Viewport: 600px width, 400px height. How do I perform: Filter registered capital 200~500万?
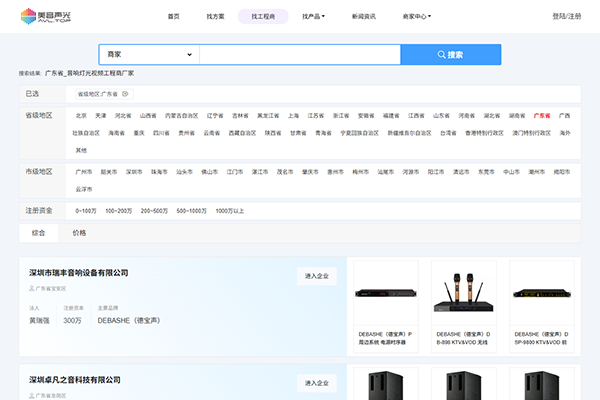pyautogui.click(x=154, y=211)
